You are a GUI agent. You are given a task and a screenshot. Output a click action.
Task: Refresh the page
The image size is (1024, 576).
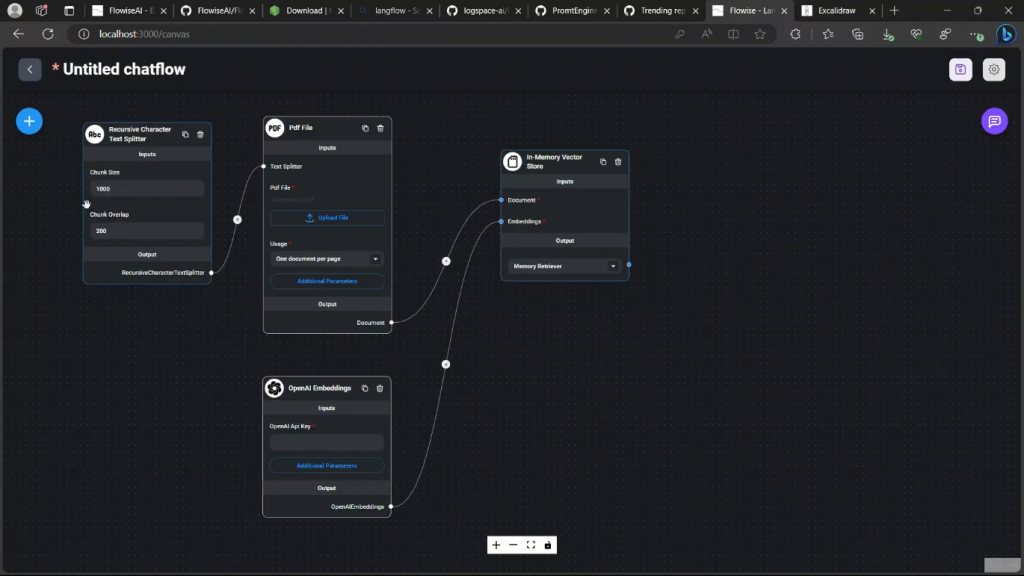(48, 34)
